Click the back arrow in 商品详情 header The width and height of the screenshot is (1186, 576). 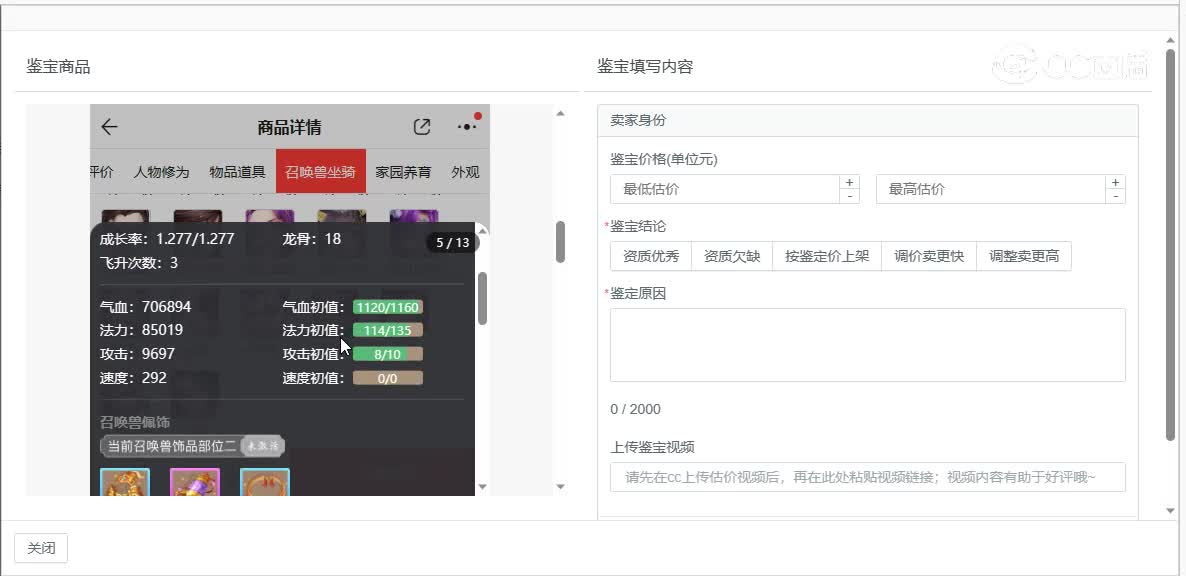tap(110, 127)
